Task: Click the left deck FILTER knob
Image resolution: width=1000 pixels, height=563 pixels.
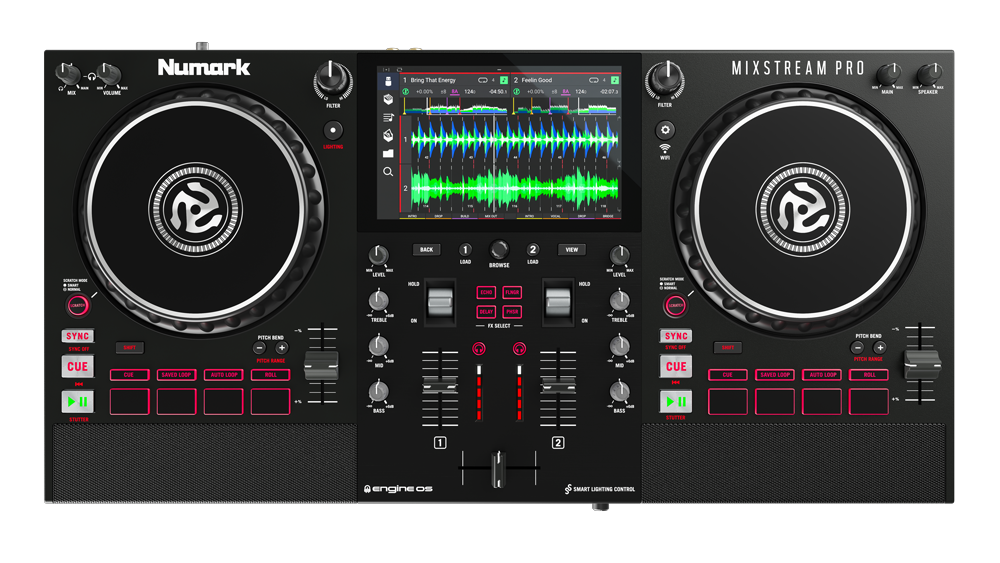Action: 332,82
